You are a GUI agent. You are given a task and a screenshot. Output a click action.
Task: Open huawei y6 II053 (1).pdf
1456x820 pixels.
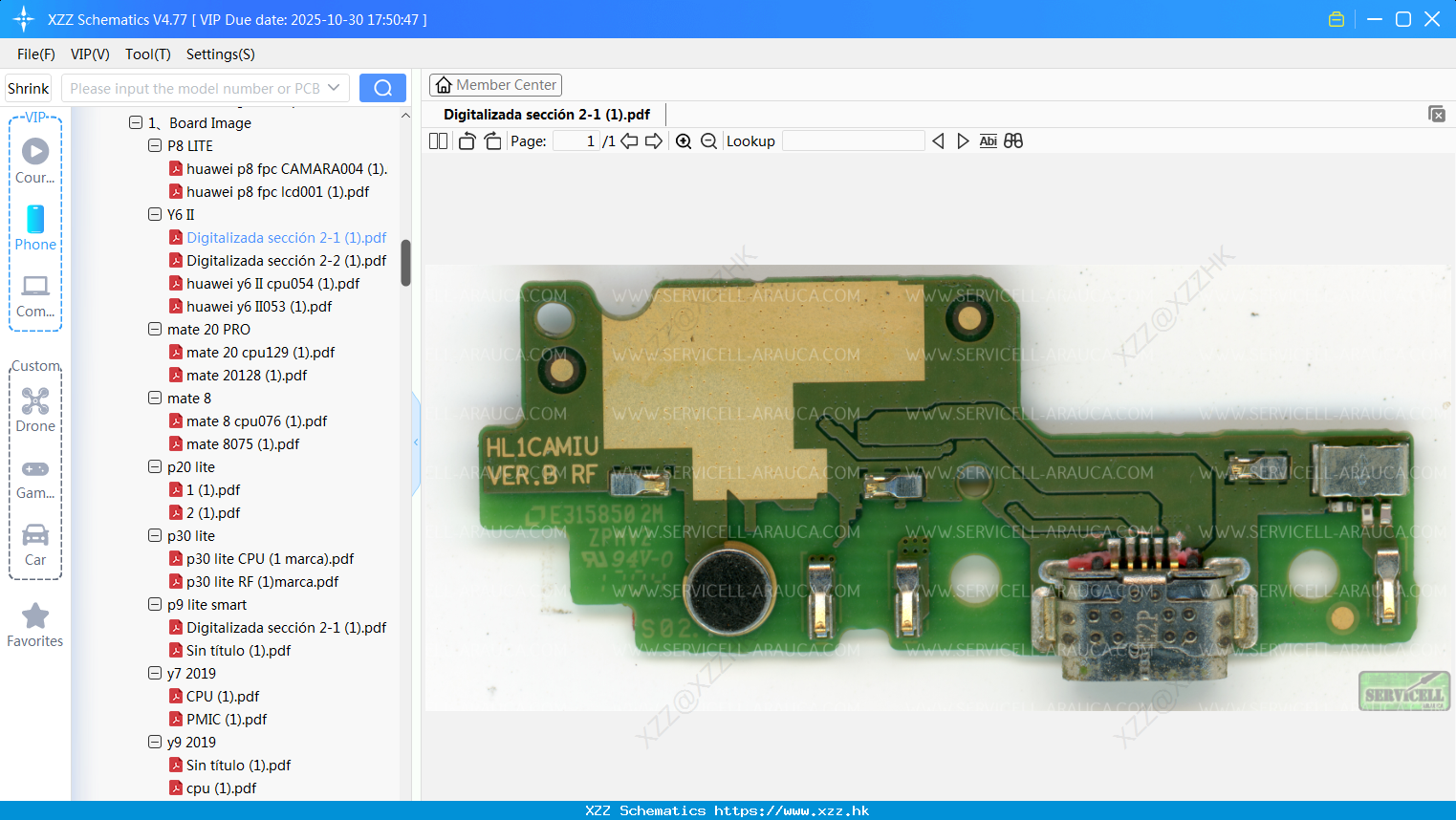259,306
